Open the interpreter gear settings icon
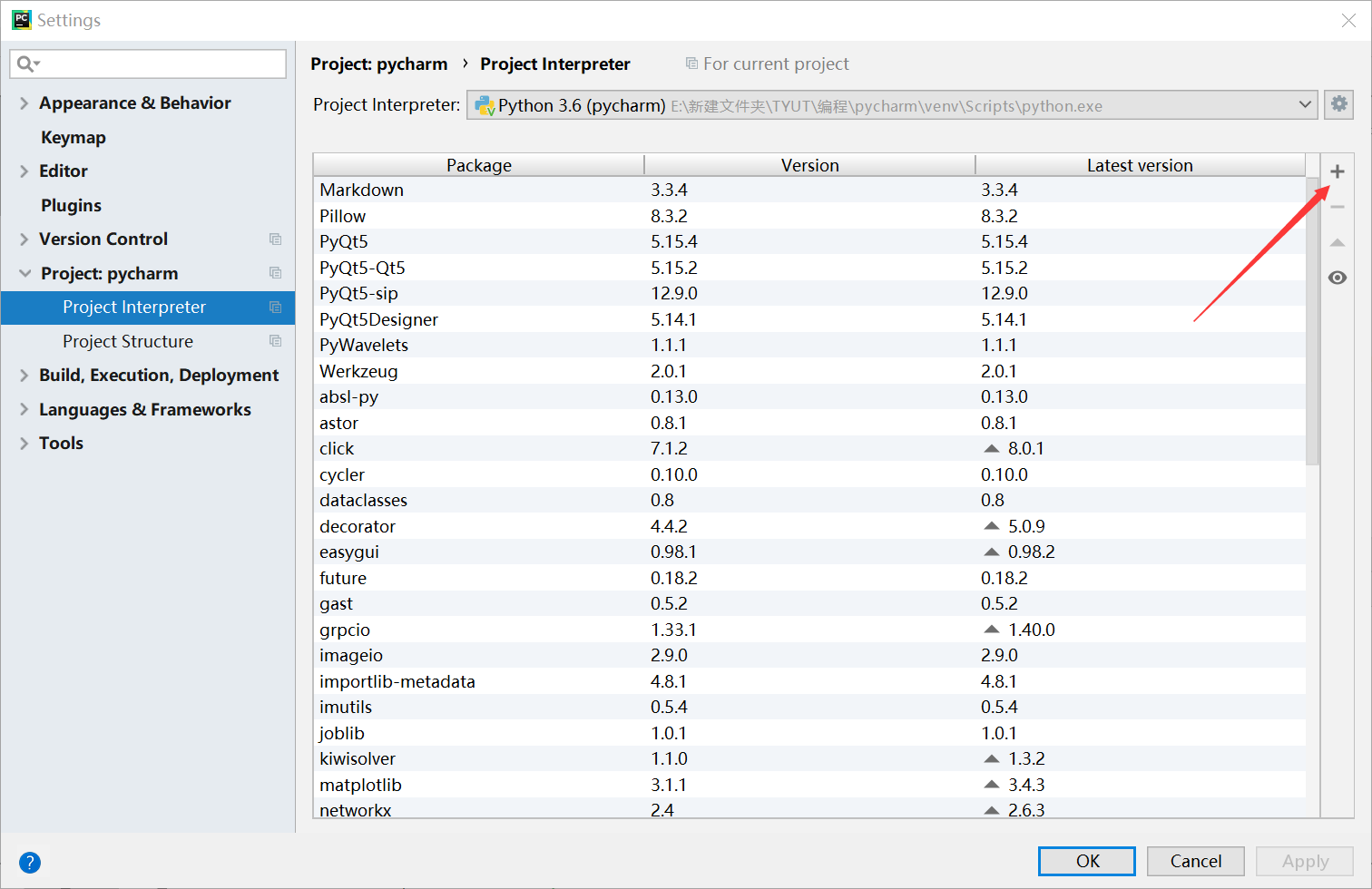The image size is (1372, 889). tap(1338, 104)
